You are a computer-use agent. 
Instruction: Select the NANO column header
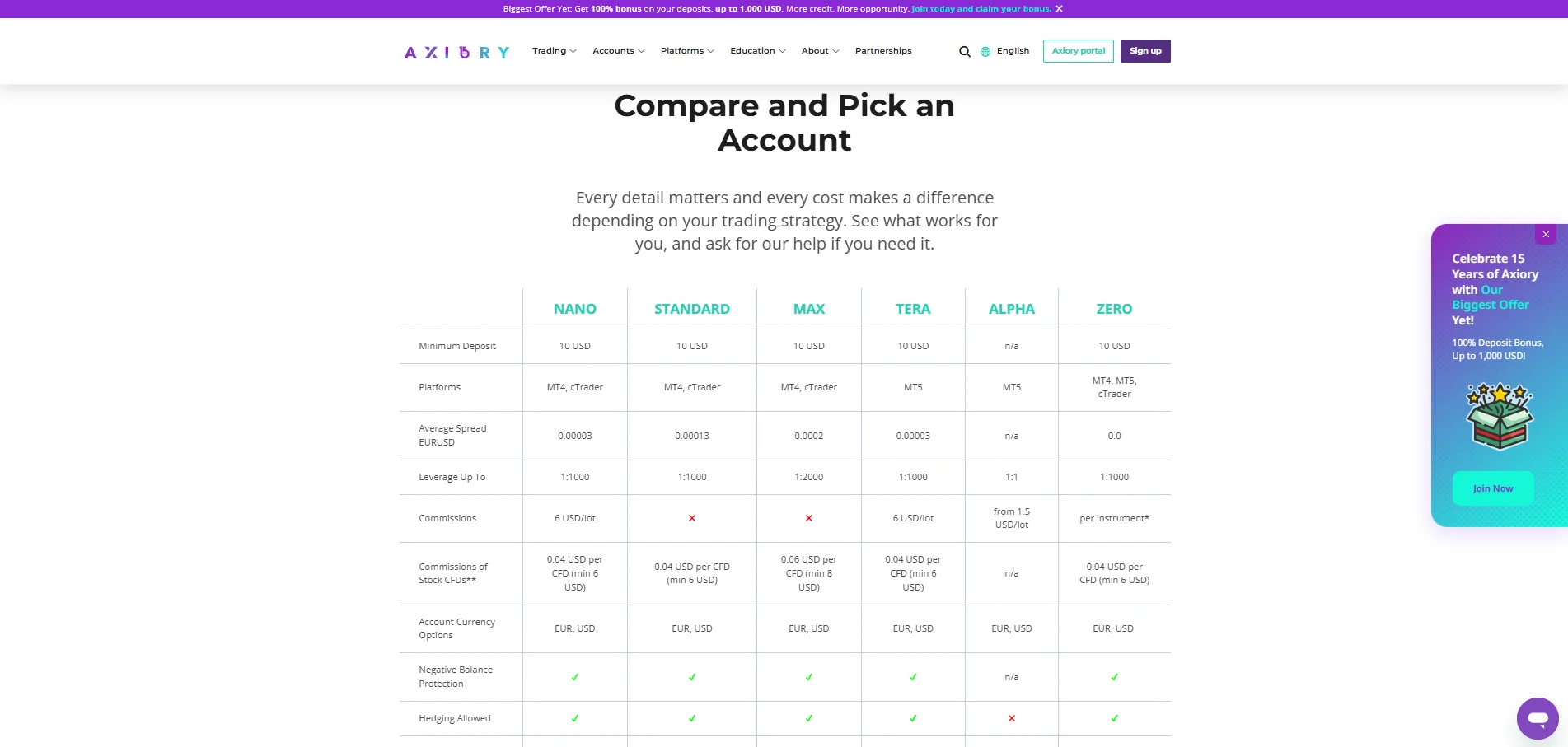575,309
